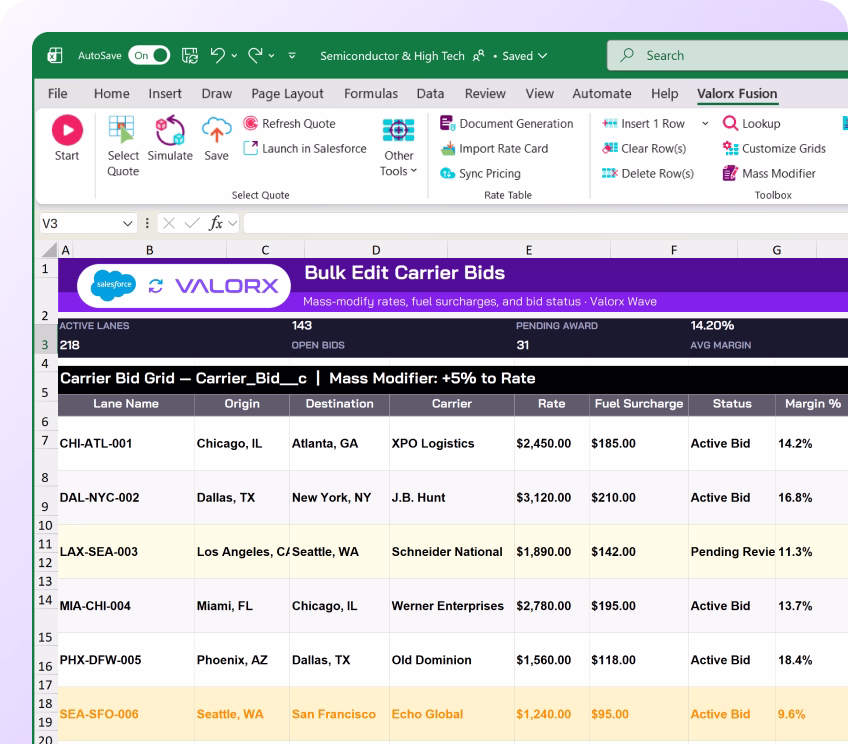Expand the Redo history dropdown
Viewport: 848px width, 744px height.
pyautogui.click(x=271, y=56)
